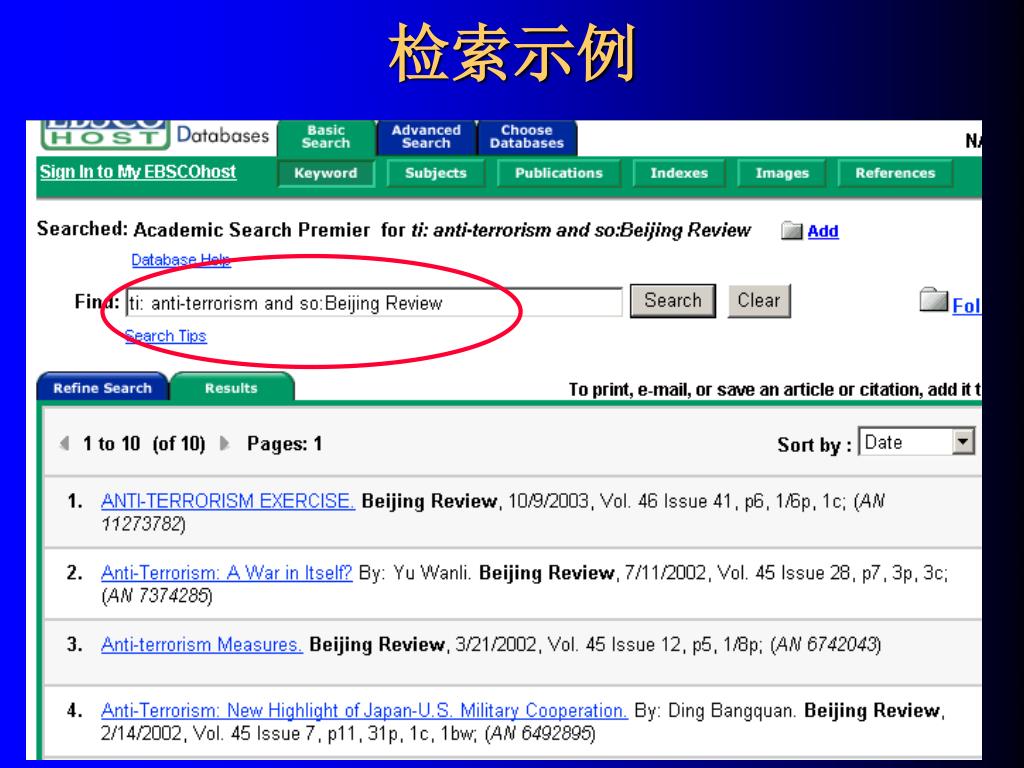Open the Indexes tab
This screenshot has width=1024, height=768.
(679, 173)
